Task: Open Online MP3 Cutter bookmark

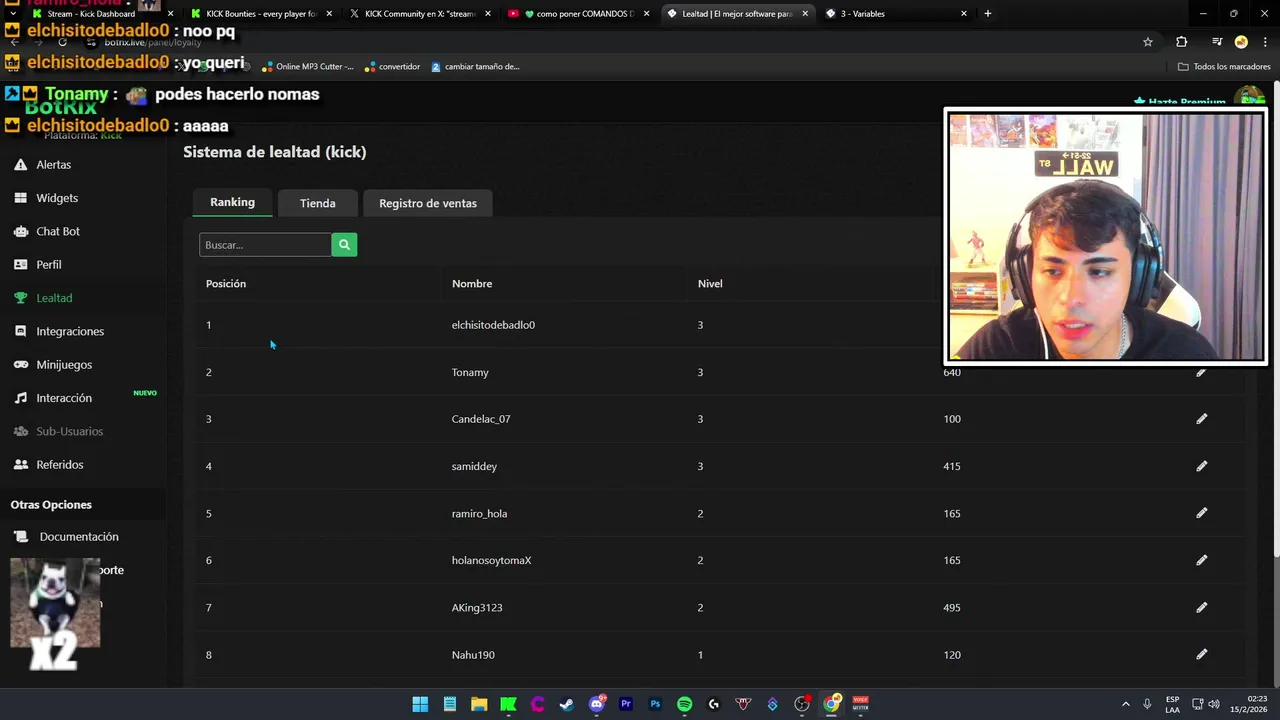Action: 308,67
